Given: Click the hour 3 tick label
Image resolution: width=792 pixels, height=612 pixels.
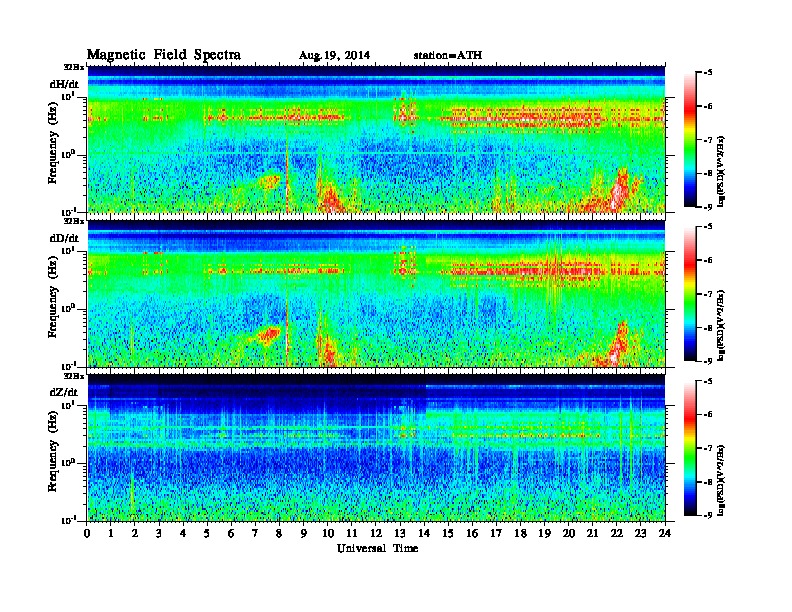Looking at the screenshot, I should coord(159,533).
